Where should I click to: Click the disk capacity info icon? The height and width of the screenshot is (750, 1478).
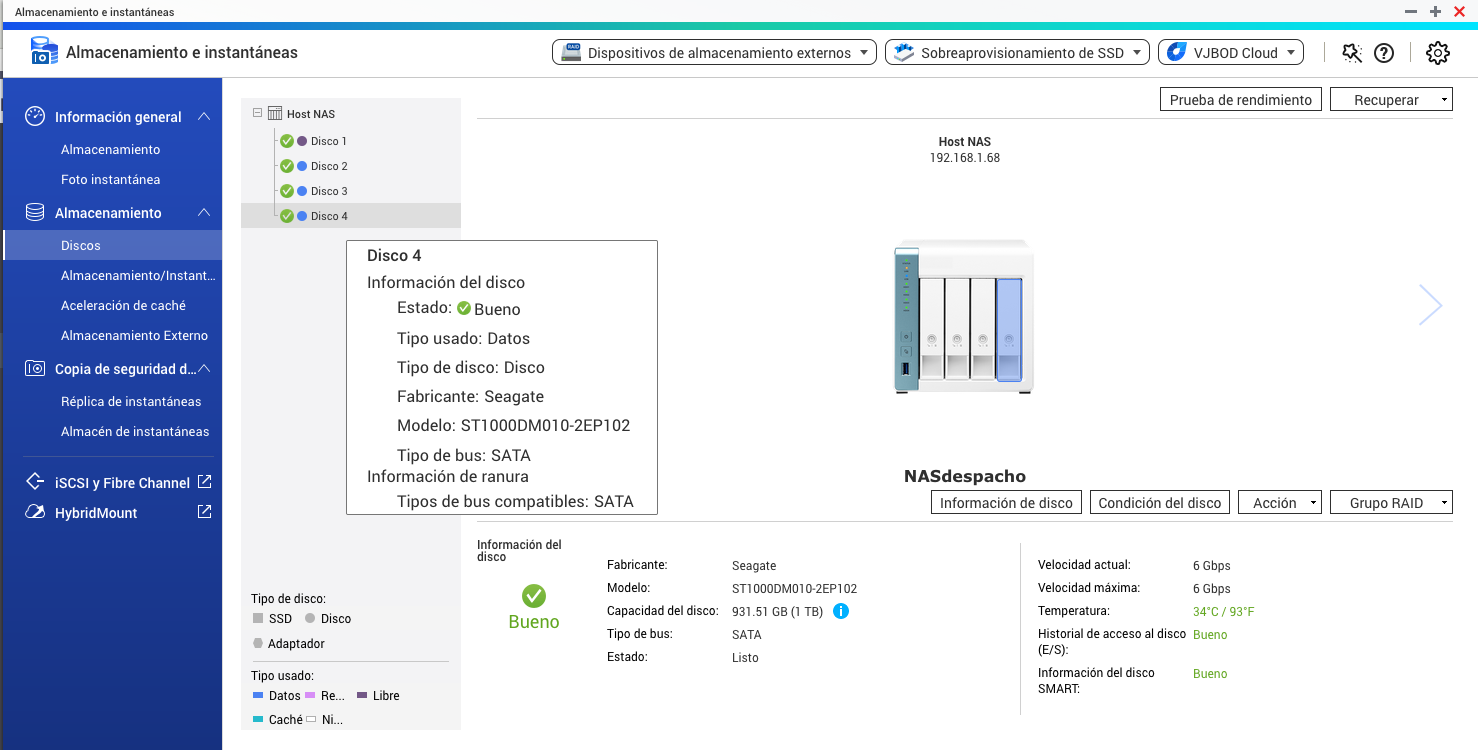pyautogui.click(x=841, y=611)
